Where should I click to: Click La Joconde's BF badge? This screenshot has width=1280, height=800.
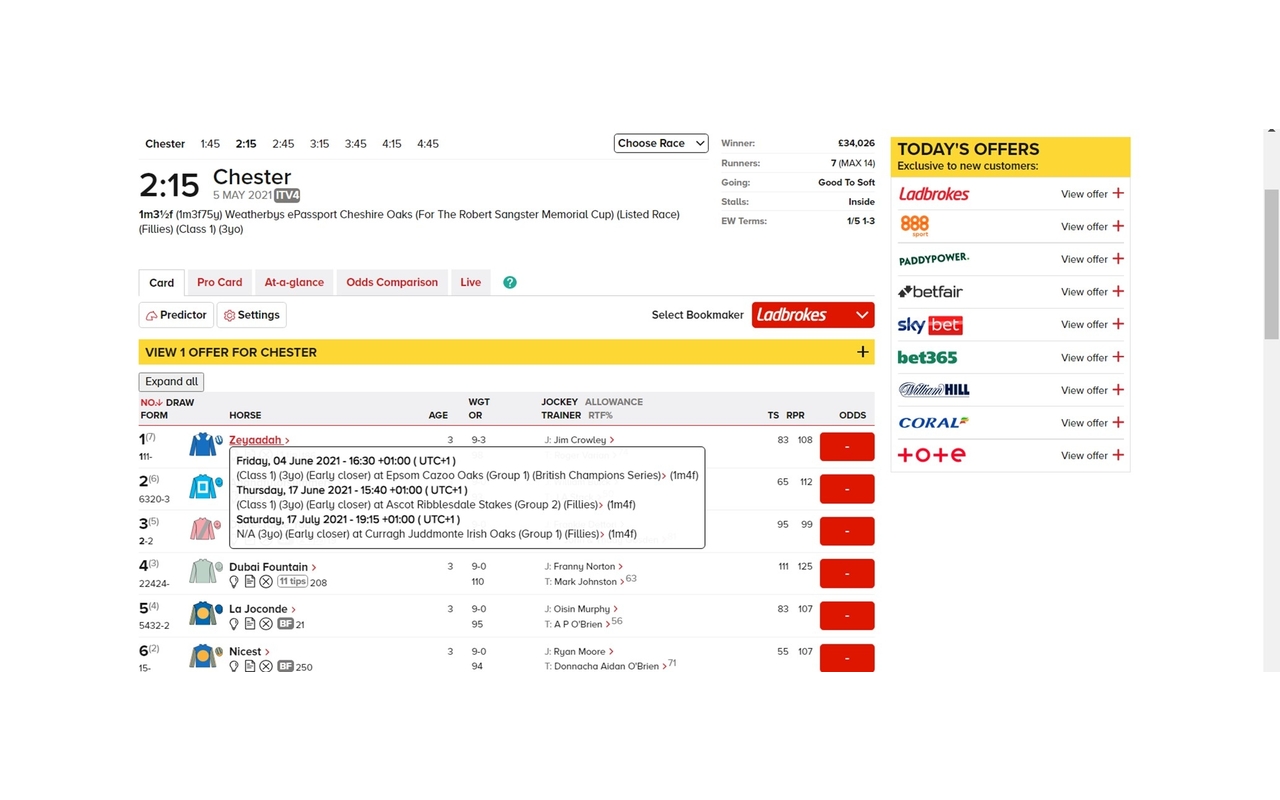(x=285, y=624)
